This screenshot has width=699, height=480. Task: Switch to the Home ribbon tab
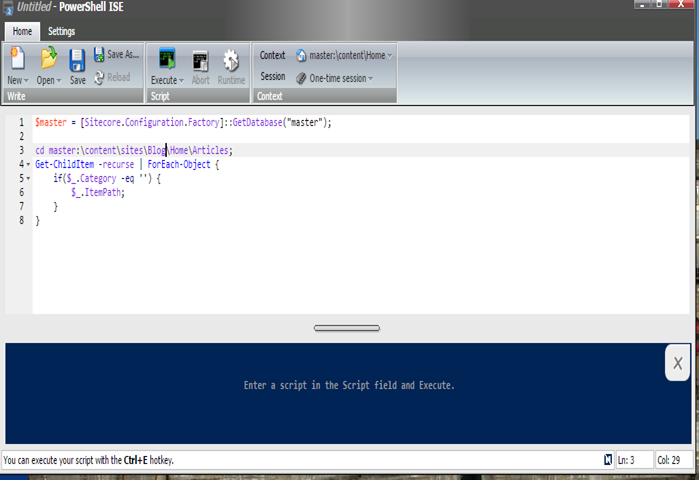tap(22, 31)
